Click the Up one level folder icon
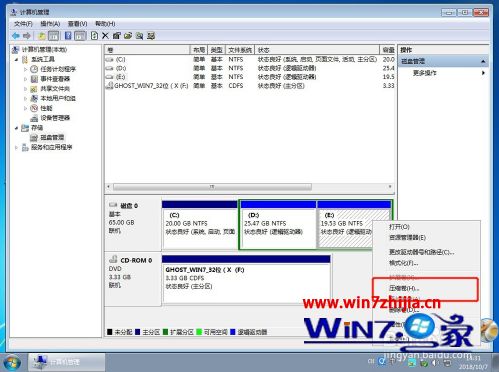This screenshot has height=372, width=499. [42, 36]
